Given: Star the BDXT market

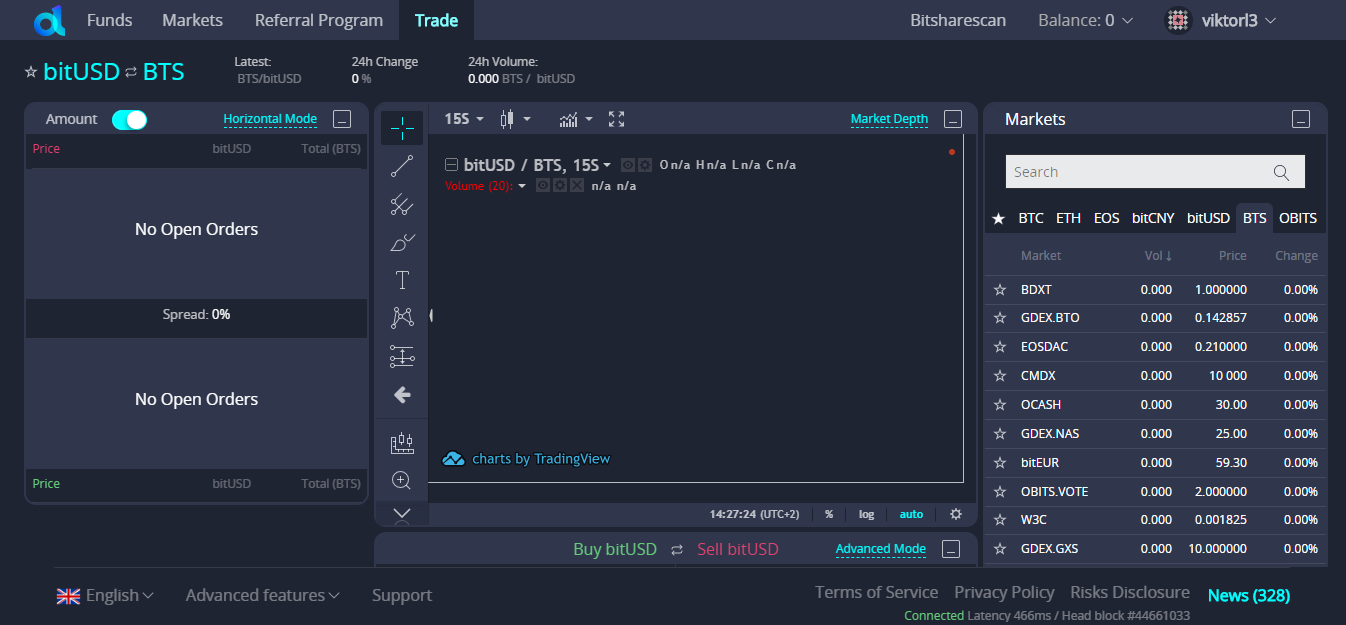Looking at the screenshot, I should pos(999,290).
